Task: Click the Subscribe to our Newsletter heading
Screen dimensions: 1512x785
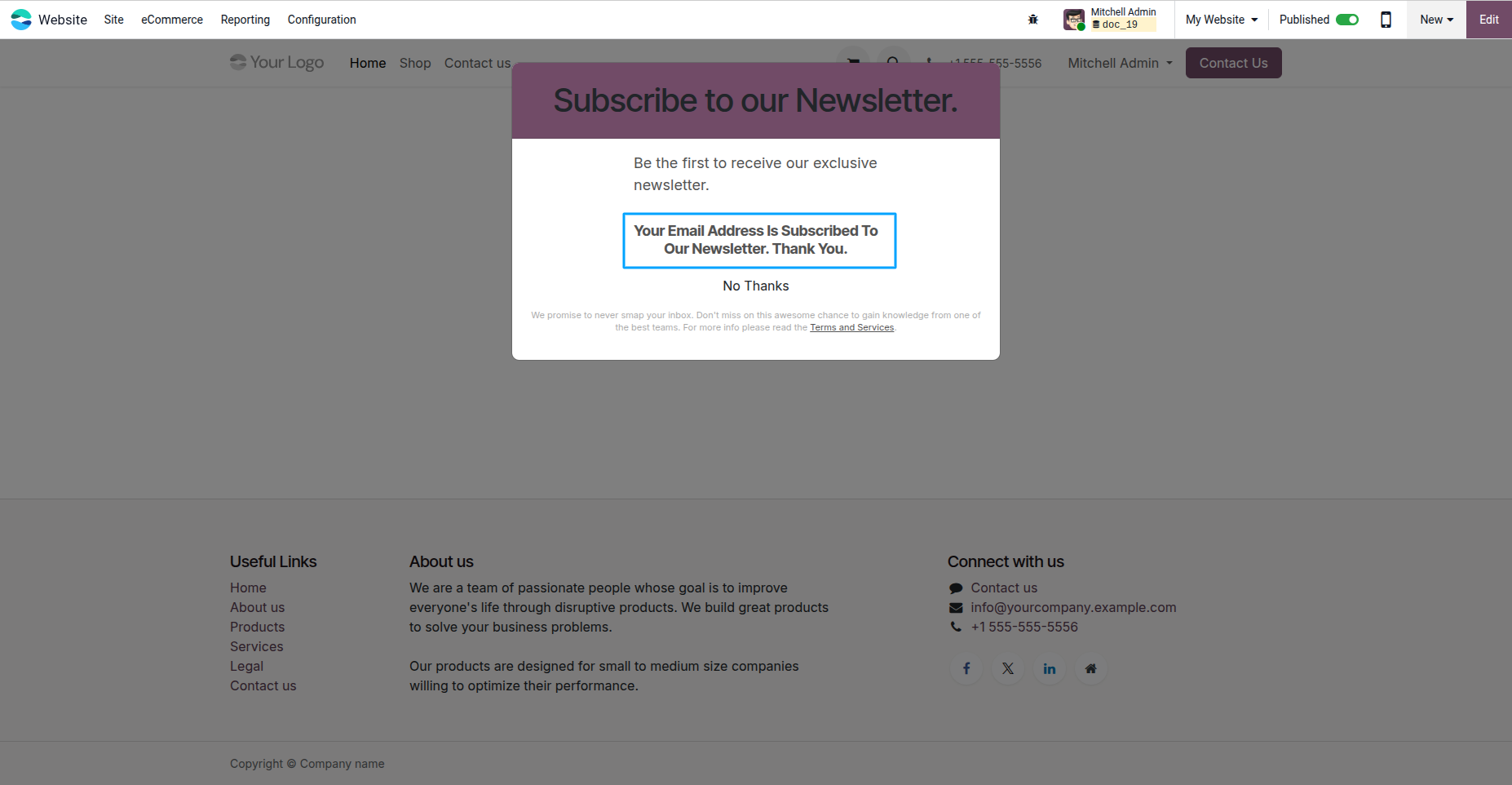Action: tap(755, 100)
